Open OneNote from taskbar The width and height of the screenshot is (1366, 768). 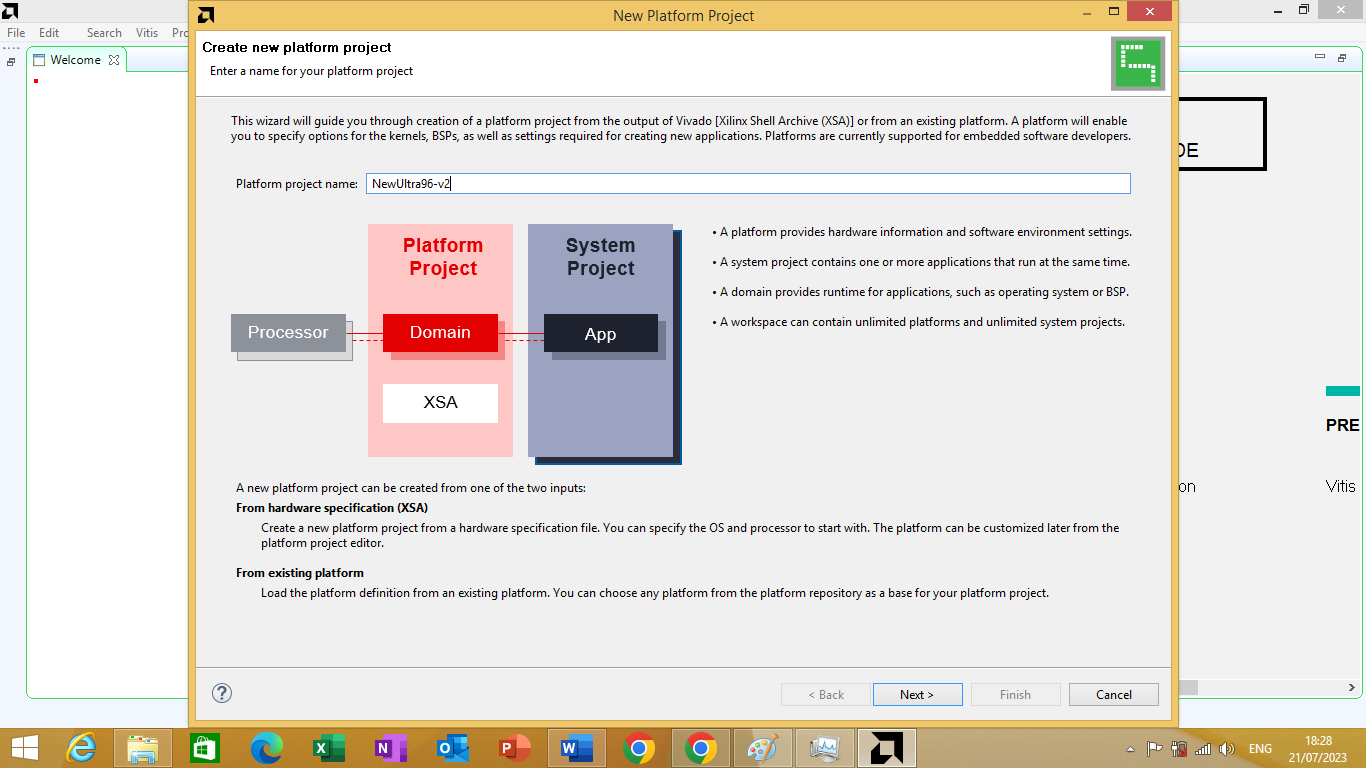click(x=391, y=748)
